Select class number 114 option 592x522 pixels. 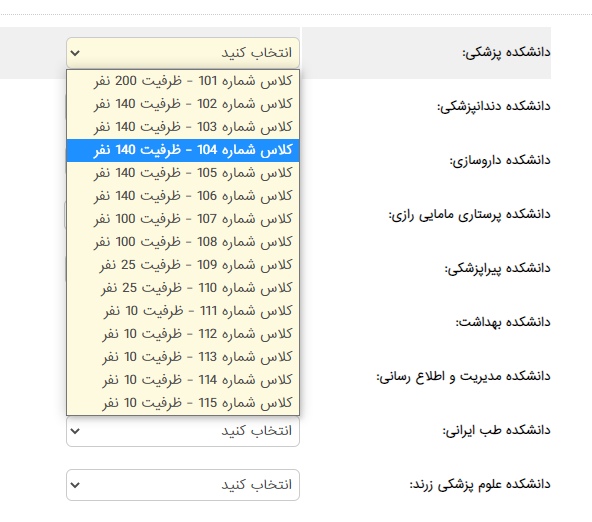pos(183,380)
